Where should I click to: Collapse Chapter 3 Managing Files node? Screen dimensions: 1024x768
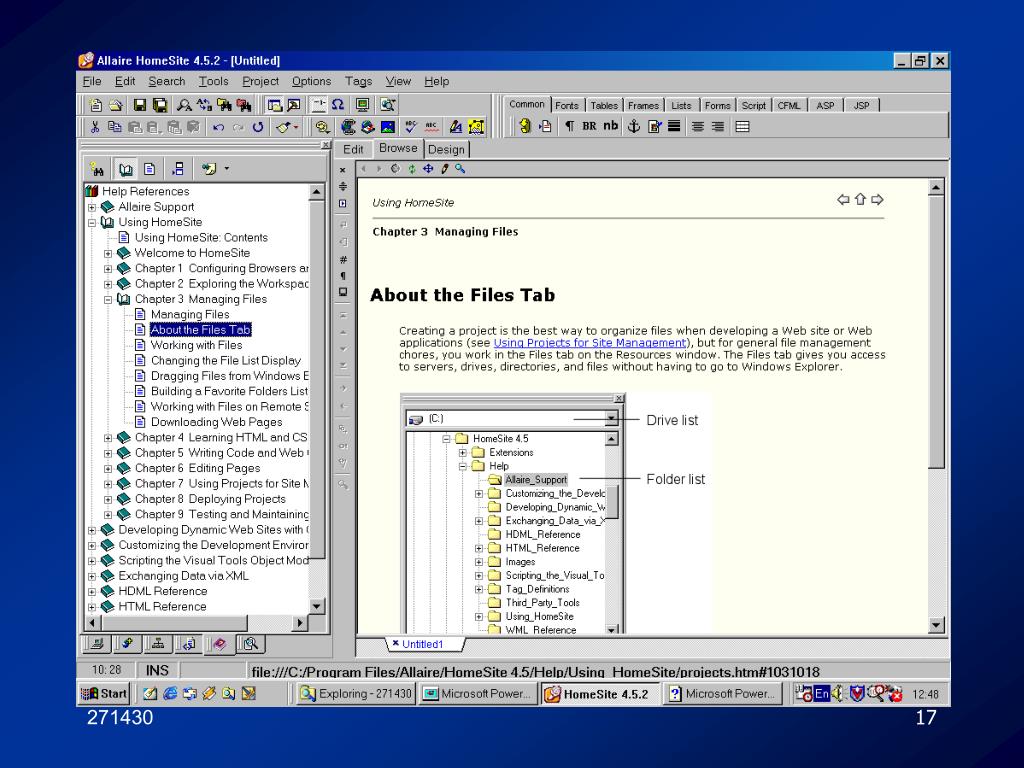pyautogui.click(x=108, y=300)
